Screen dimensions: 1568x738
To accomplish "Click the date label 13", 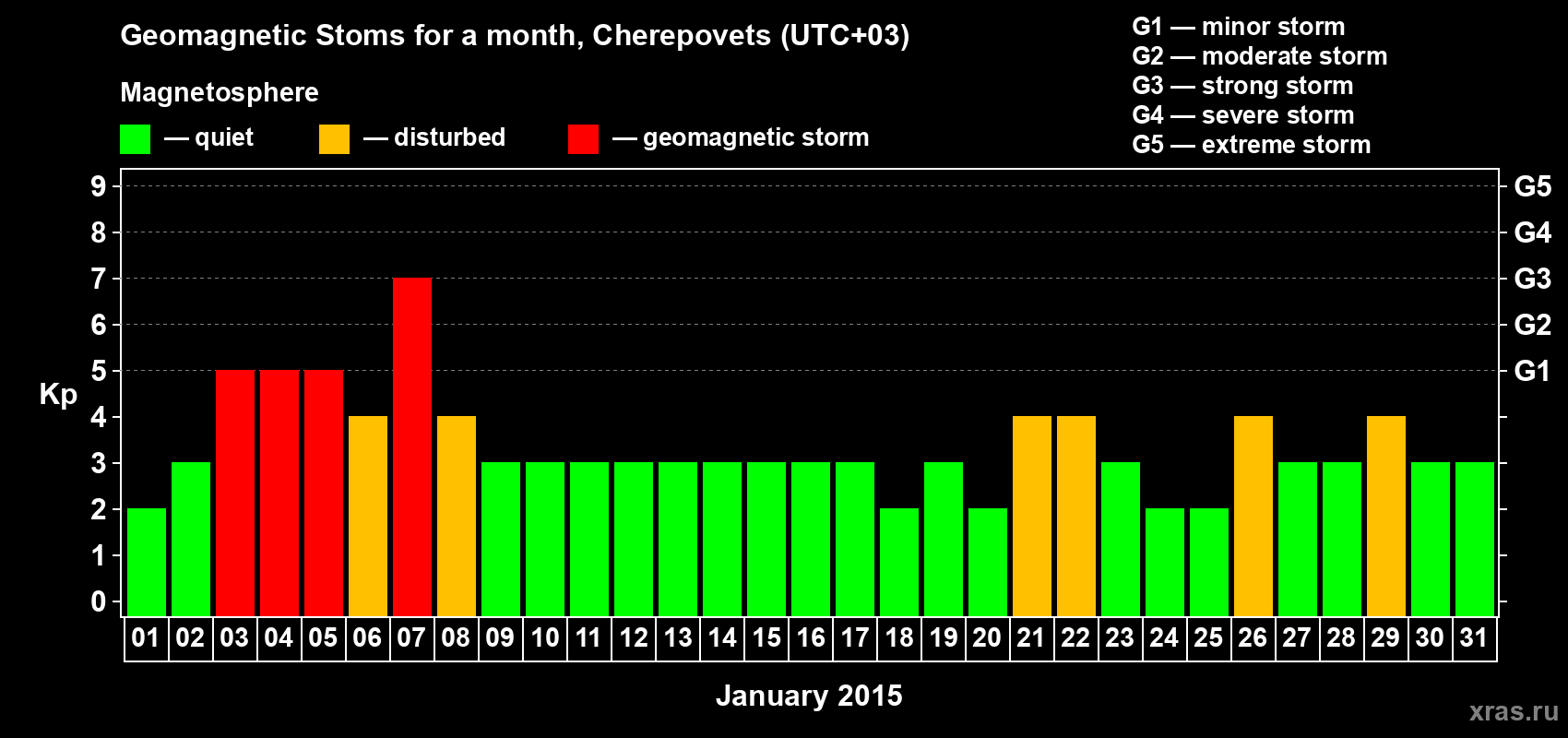I will point(677,638).
